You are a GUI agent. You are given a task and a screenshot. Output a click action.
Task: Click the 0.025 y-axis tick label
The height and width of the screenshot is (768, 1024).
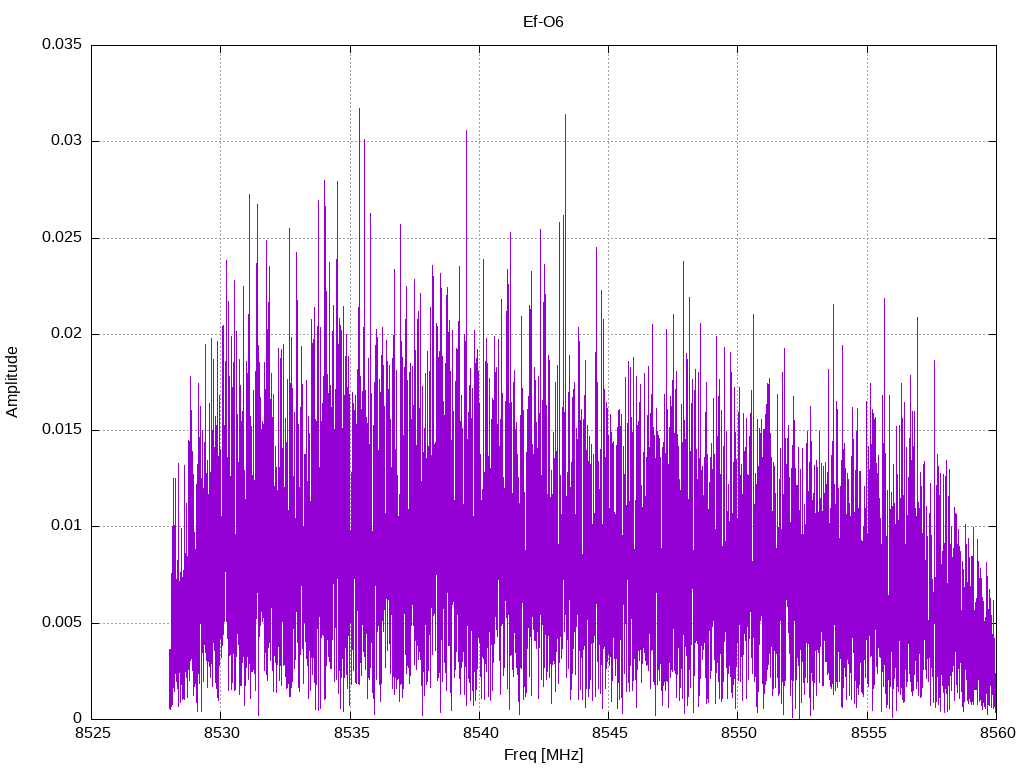[62, 237]
